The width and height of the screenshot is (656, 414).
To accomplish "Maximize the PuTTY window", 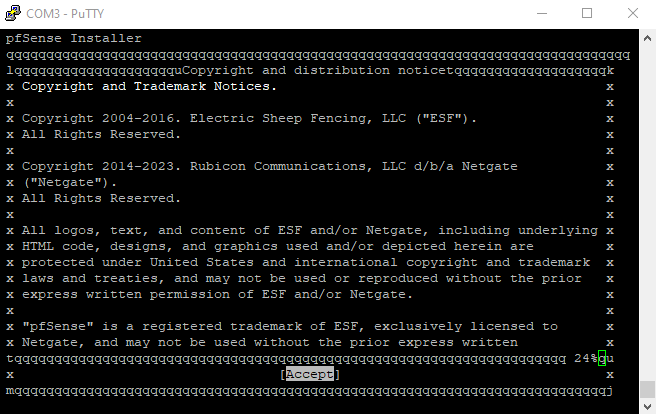I will [587, 13].
